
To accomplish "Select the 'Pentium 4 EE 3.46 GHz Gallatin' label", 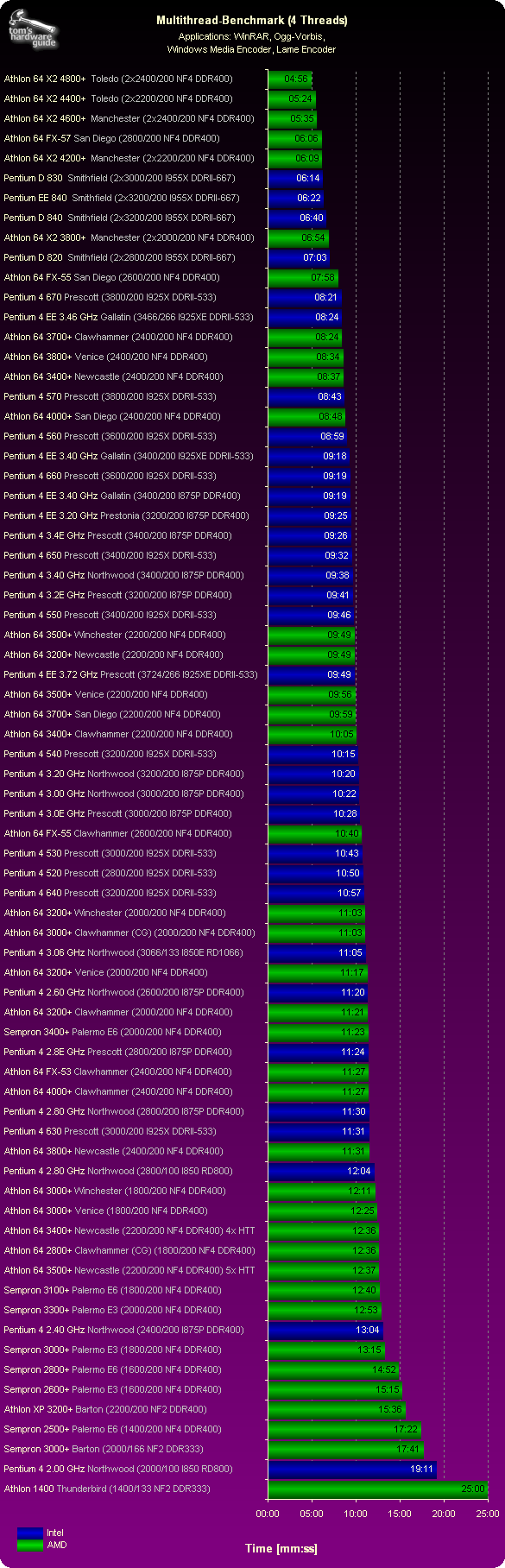I will [x=129, y=317].
